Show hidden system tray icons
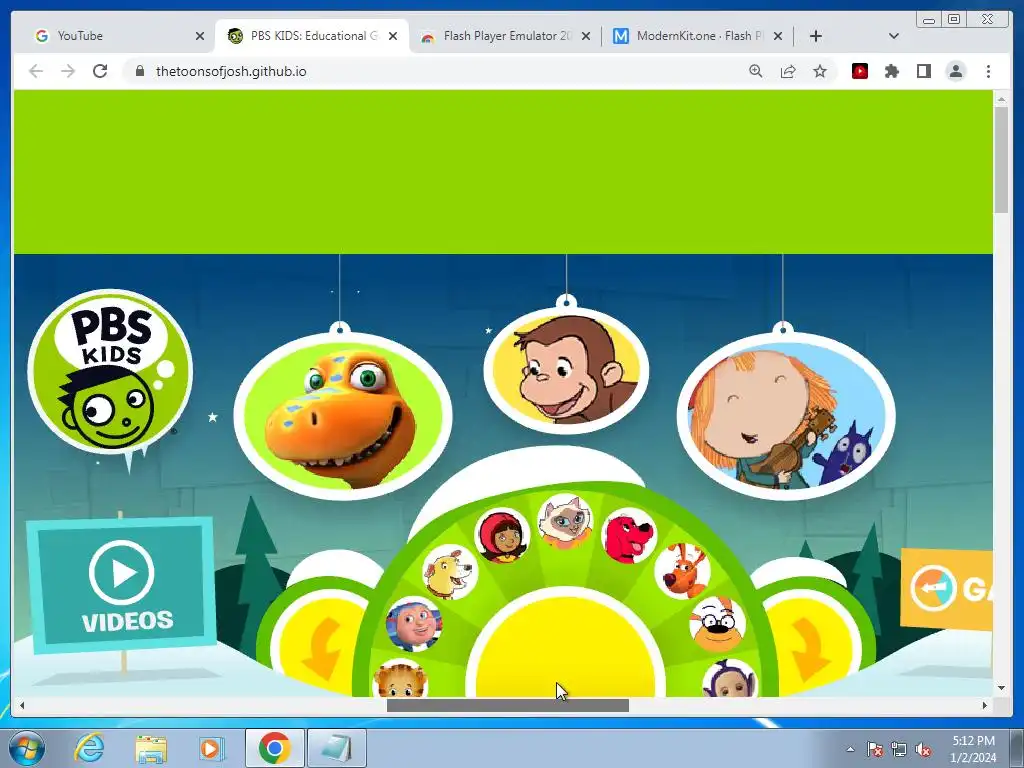The width and height of the screenshot is (1024, 768). coord(850,750)
